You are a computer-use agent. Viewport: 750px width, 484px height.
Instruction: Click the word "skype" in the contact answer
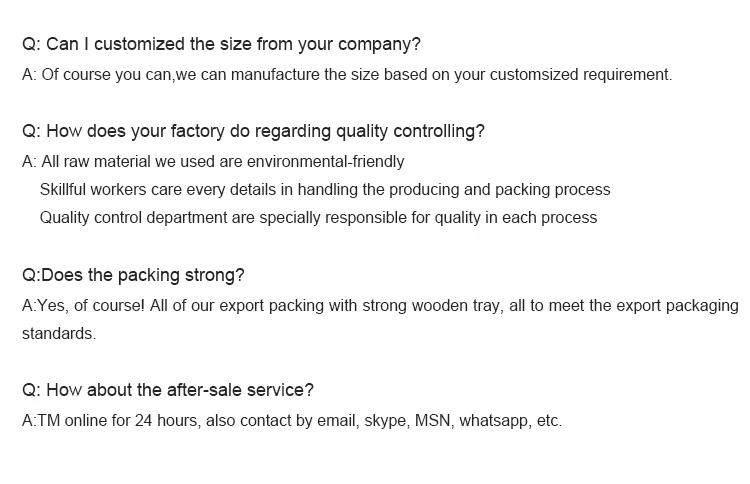point(388,421)
